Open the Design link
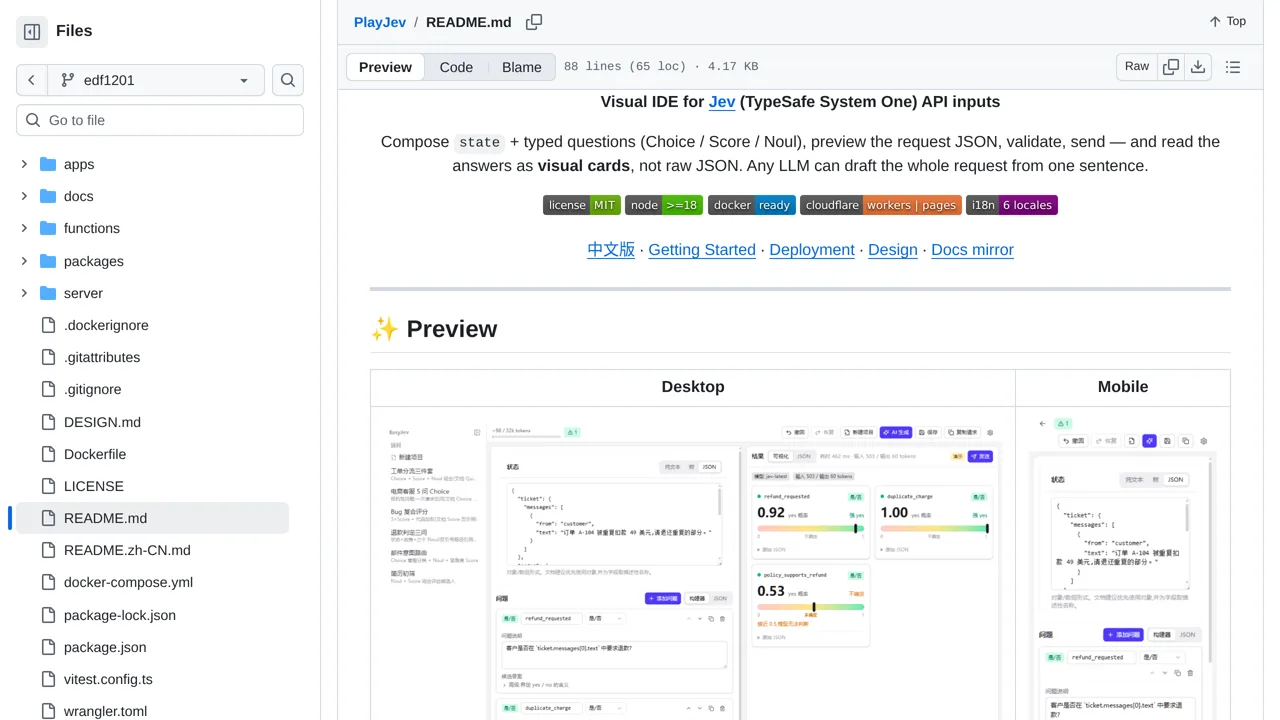Screen dimensions: 1280x720 [x=893, y=250]
